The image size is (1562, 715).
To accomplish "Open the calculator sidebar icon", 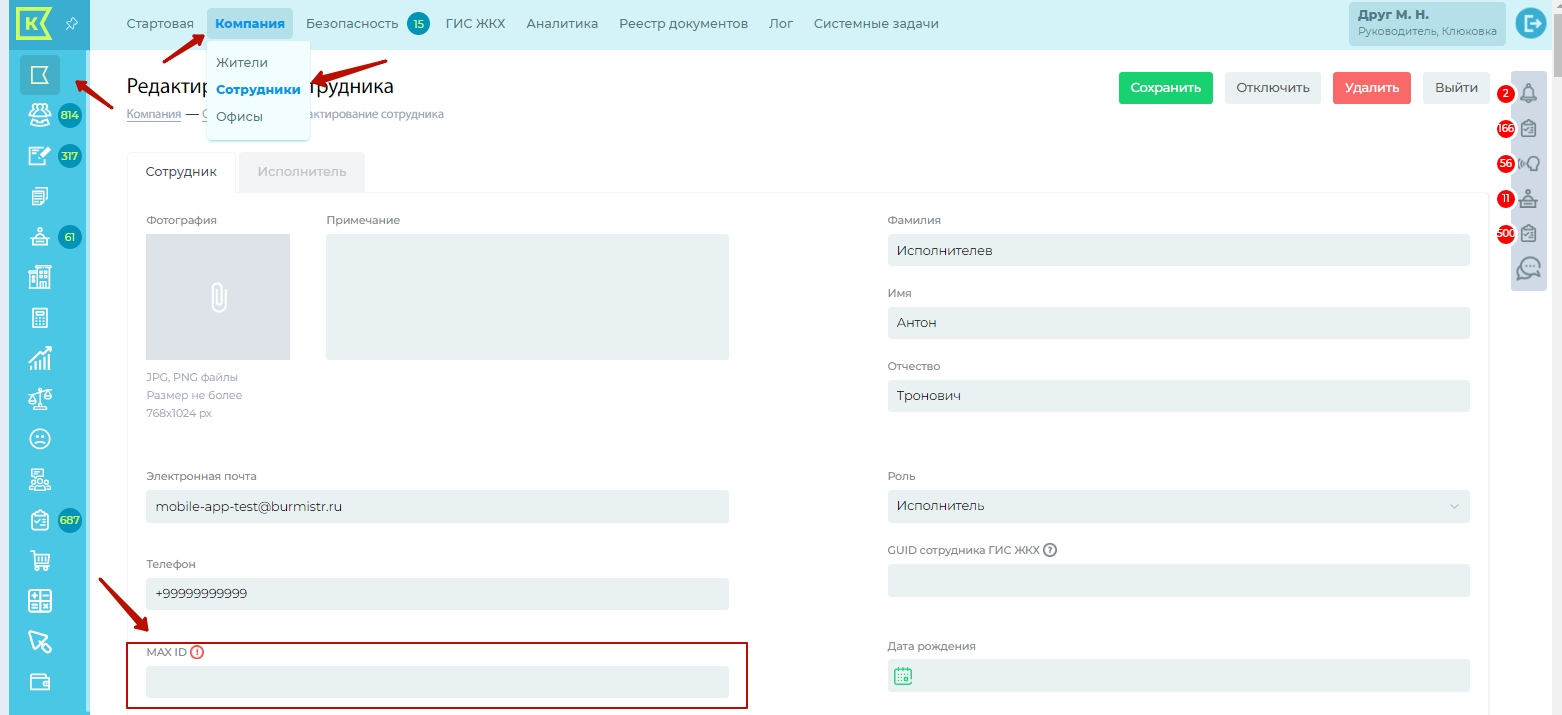I will [40, 318].
